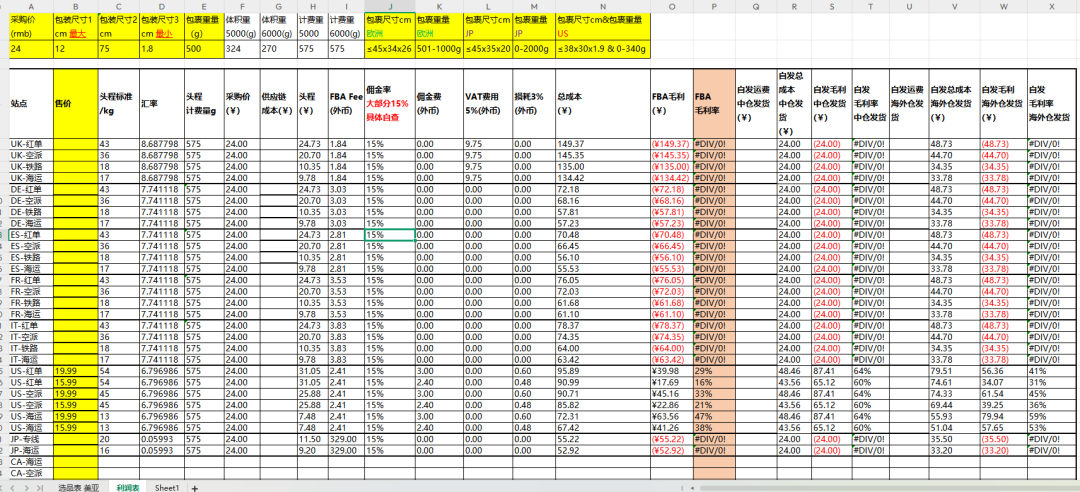The width and height of the screenshot is (1080, 492).
Task: Select the JP-海运 row label
Action: (x=31, y=450)
